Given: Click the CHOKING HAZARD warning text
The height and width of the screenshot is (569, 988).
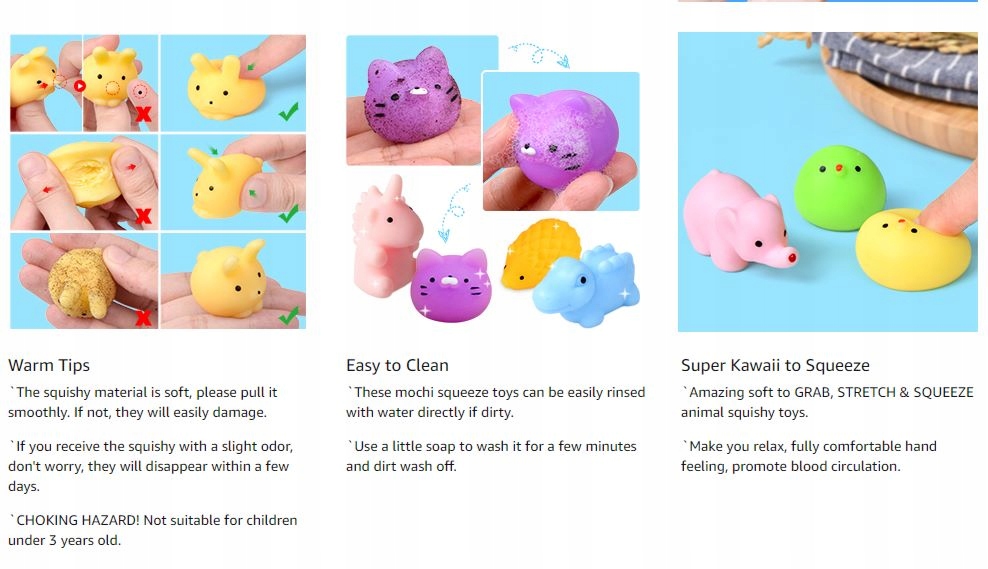Looking at the screenshot, I should (152, 530).
